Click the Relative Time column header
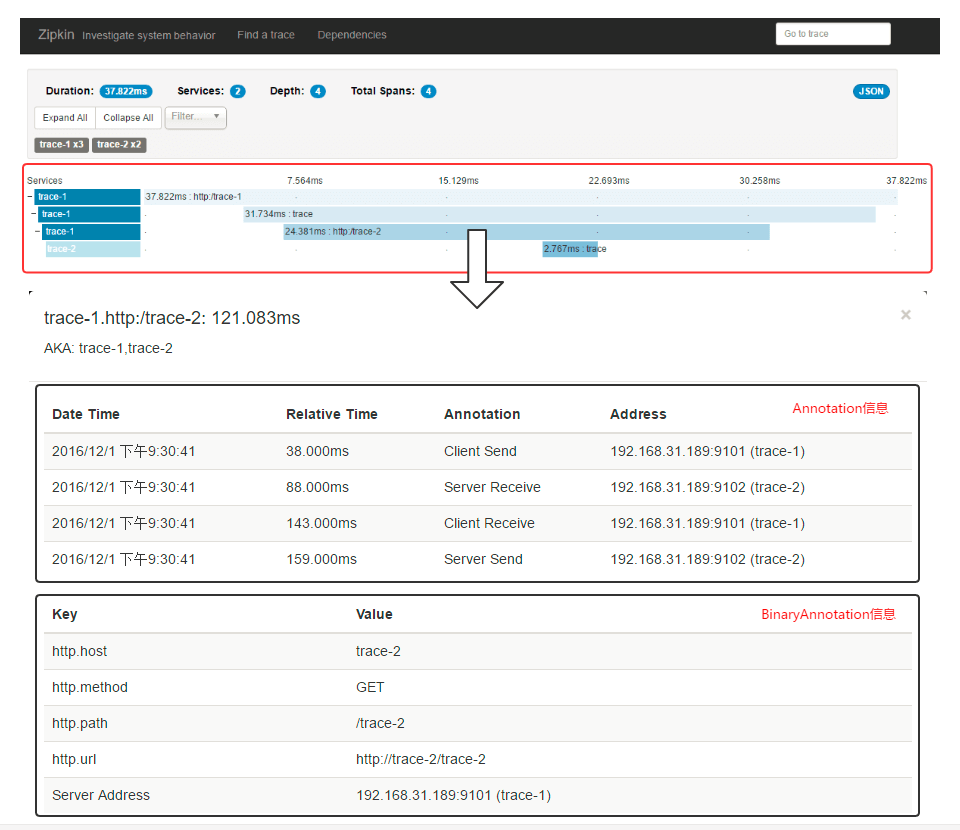Image resolution: width=960 pixels, height=830 pixels. (331, 414)
